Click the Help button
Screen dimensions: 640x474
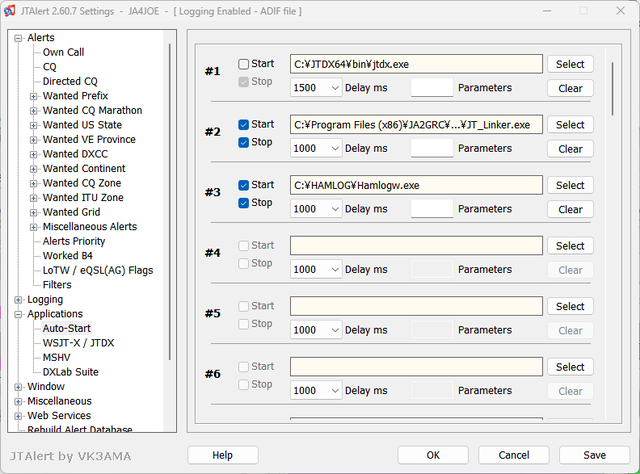click(223, 455)
